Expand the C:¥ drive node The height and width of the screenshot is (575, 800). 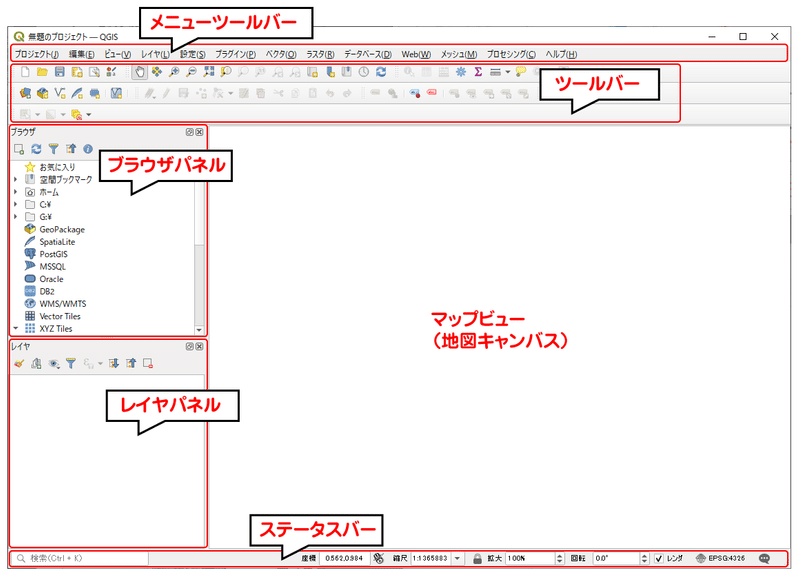point(16,204)
